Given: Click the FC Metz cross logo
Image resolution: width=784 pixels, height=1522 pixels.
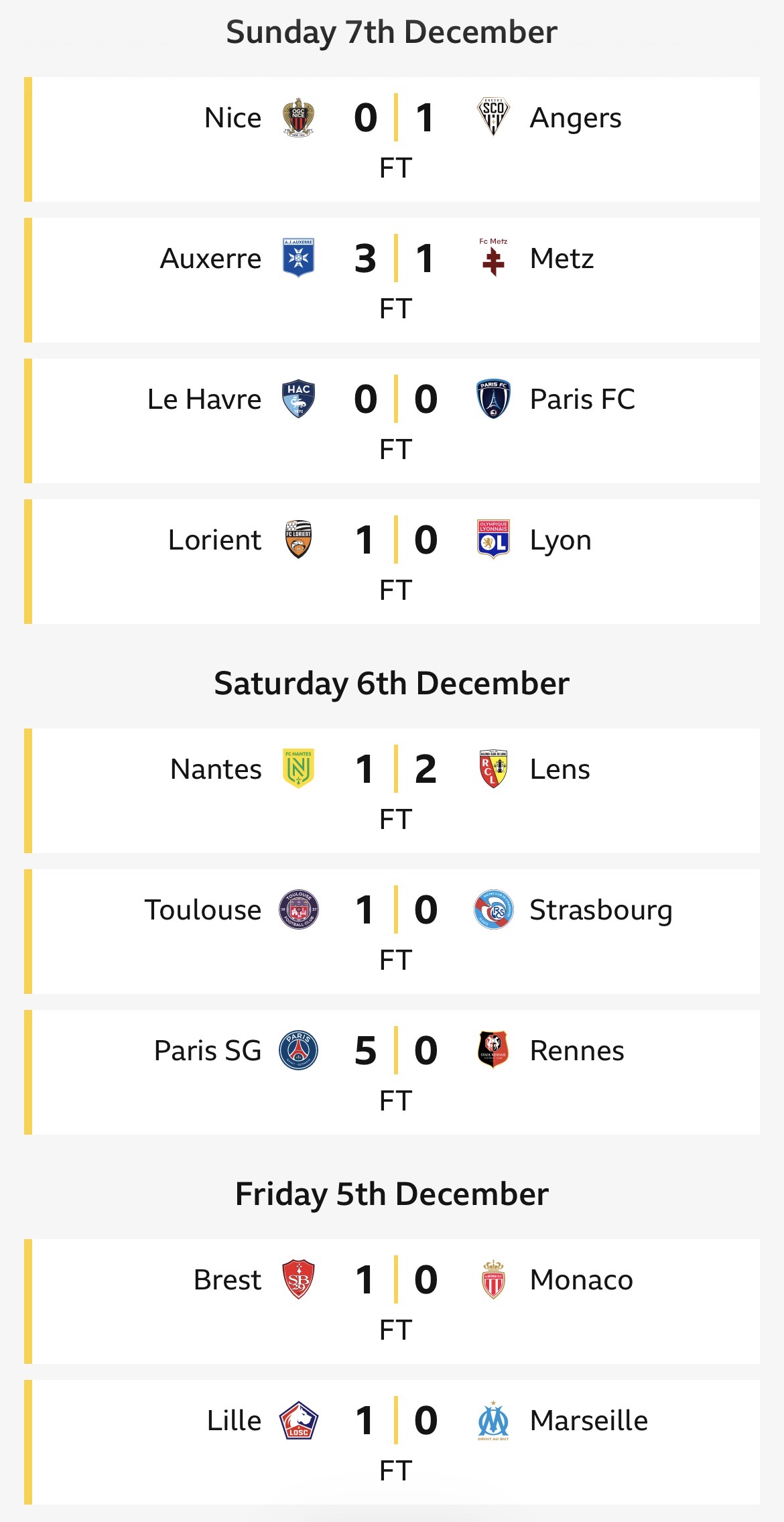Looking at the screenshot, I should (x=493, y=259).
